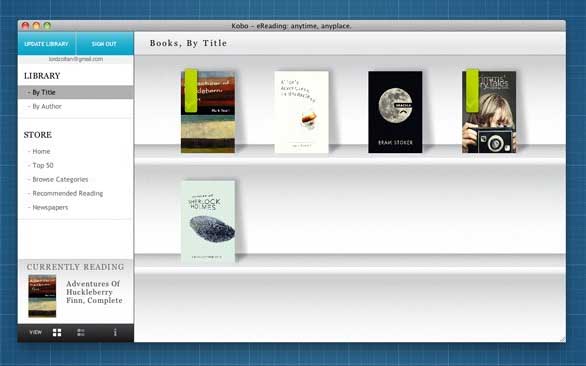Image resolution: width=586 pixels, height=366 pixels.
Task: Open the Currently Reading book thumbnail
Action: (x=42, y=296)
